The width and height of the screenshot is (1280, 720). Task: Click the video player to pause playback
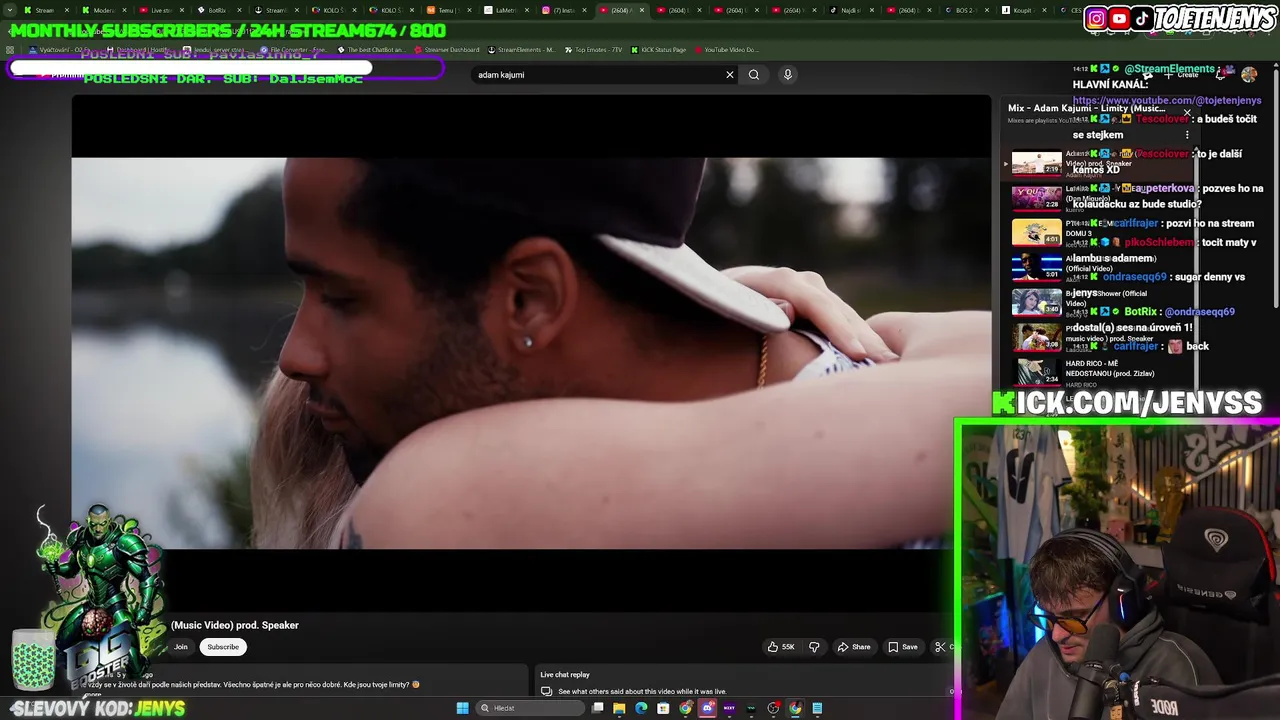[530, 352]
